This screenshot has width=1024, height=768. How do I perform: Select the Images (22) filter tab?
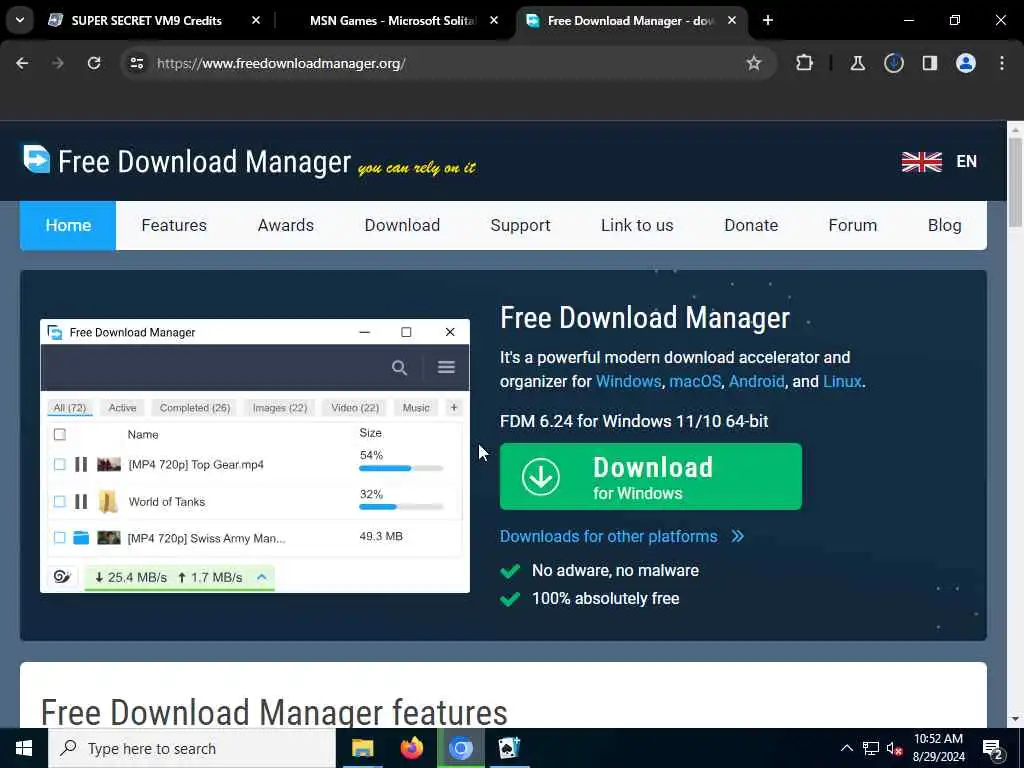280,408
